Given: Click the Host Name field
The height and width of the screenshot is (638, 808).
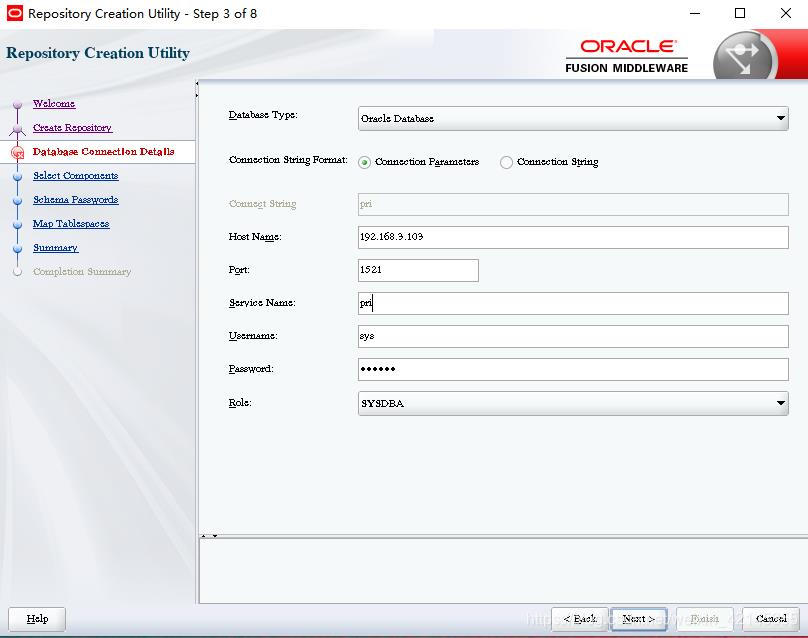Looking at the screenshot, I should point(573,237).
